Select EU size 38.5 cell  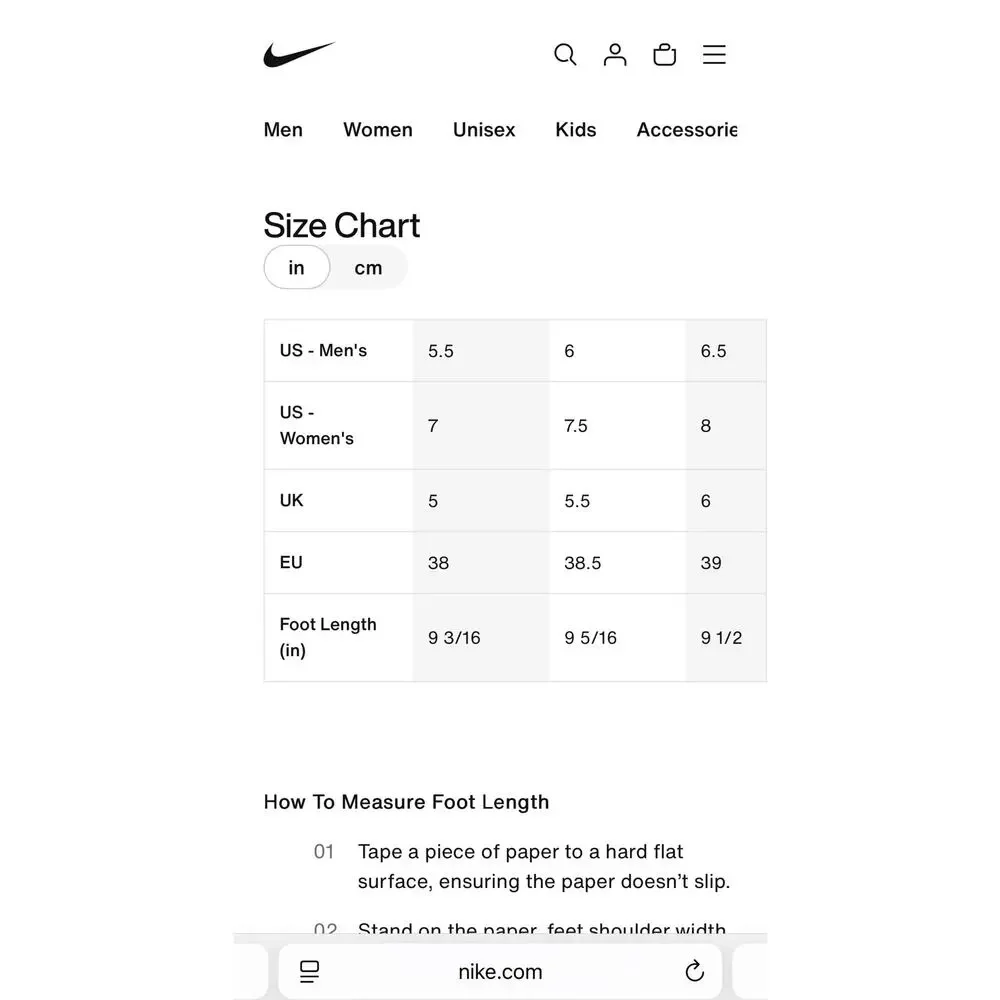click(617, 562)
